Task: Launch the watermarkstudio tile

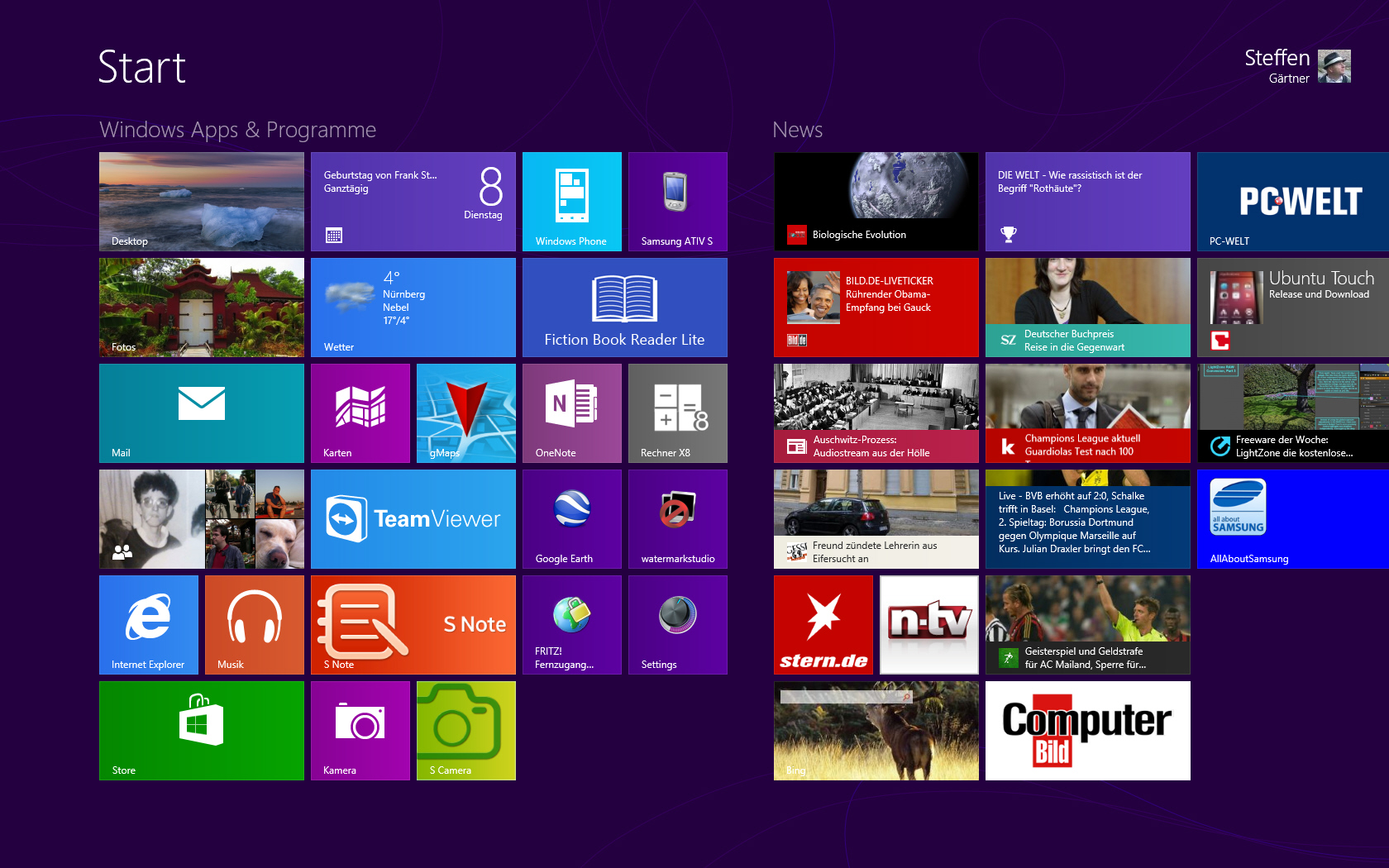Action: click(x=678, y=519)
